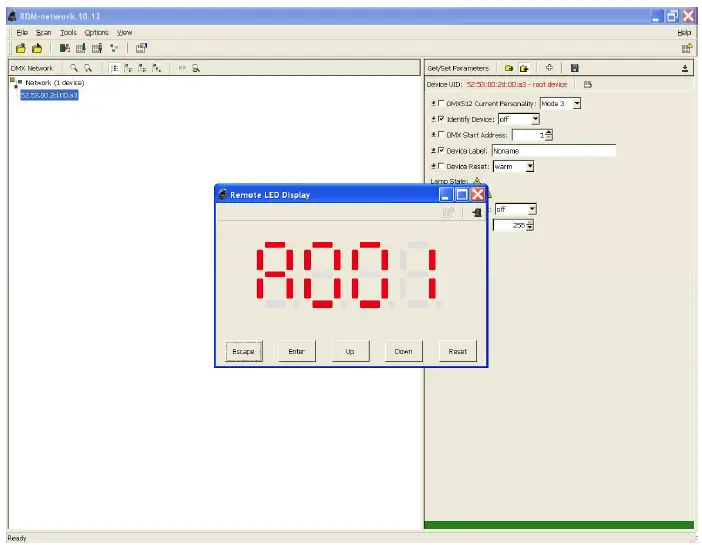Open the Mode 3 personality dropdown
Screen dimensions: 702x545
[x=576, y=103]
